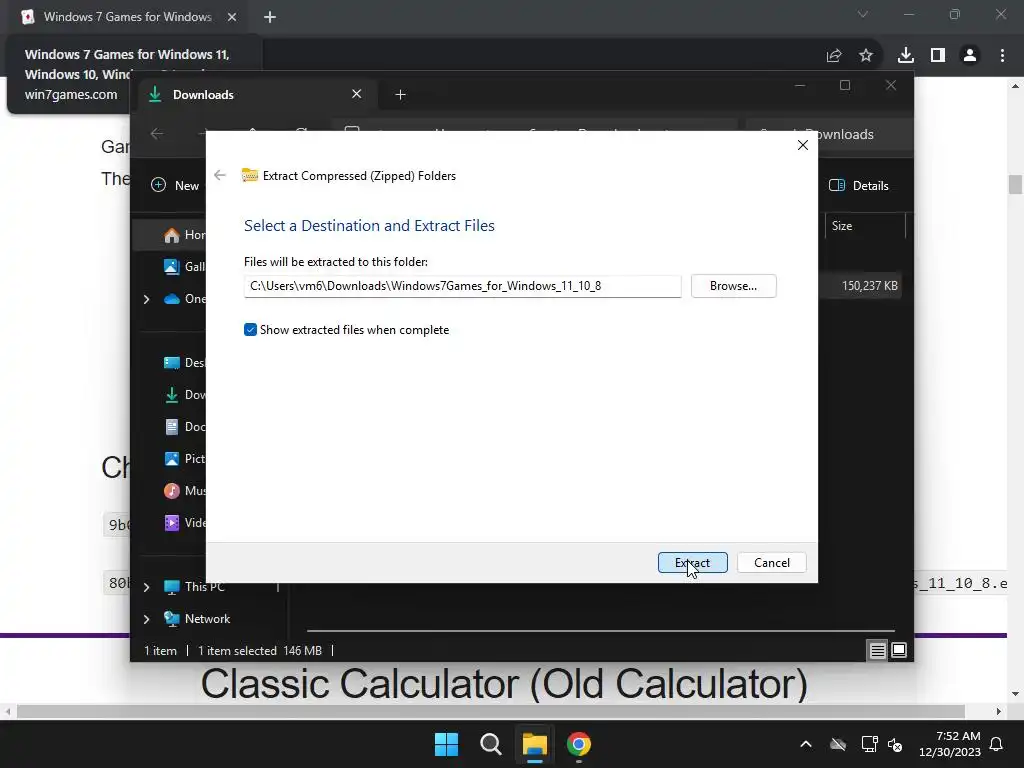
Task: Click Chrome on the taskbar
Action: [x=579, y=744]
